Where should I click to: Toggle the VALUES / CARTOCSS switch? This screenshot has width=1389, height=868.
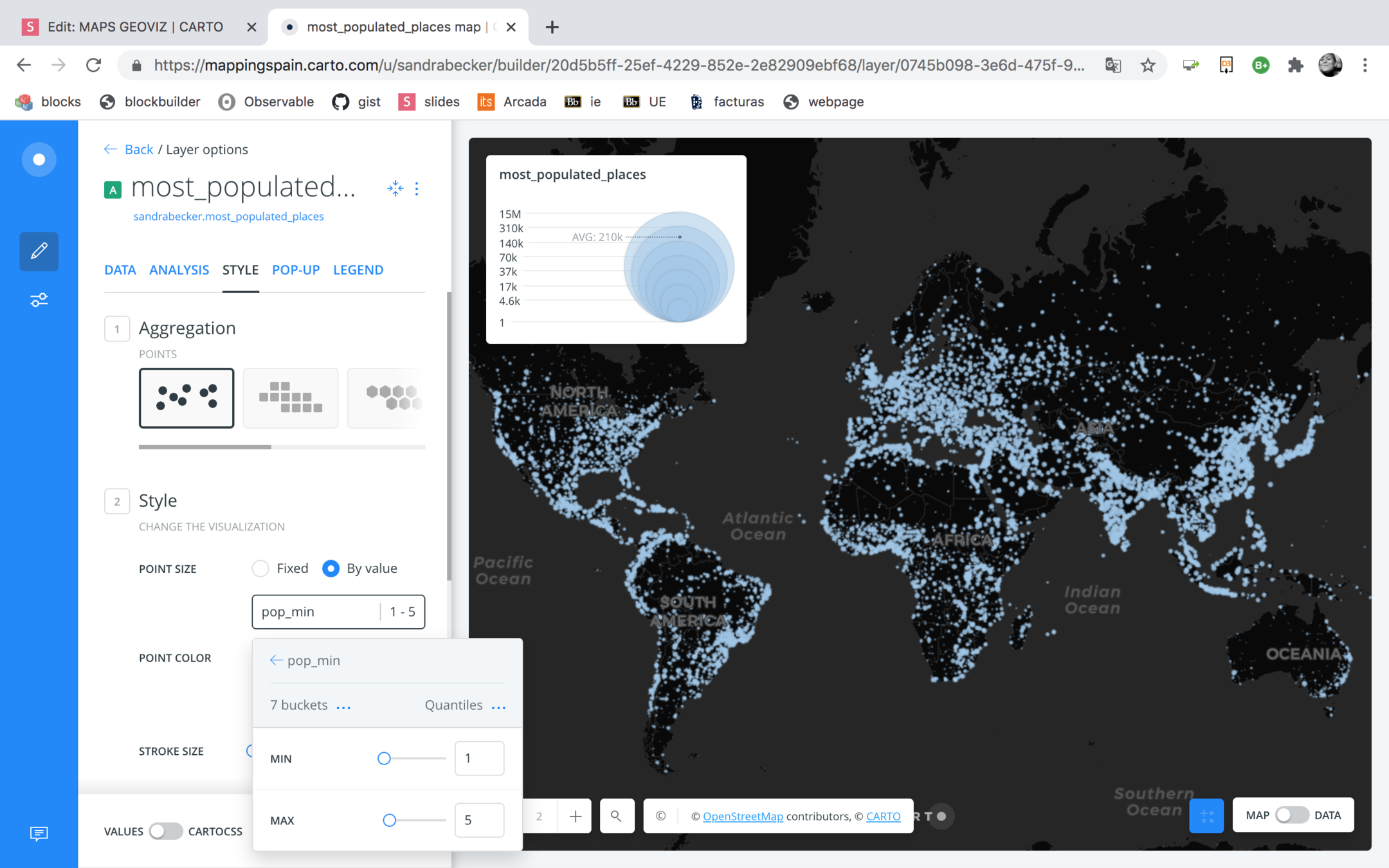pyautogui.click(x=165, y=831)
